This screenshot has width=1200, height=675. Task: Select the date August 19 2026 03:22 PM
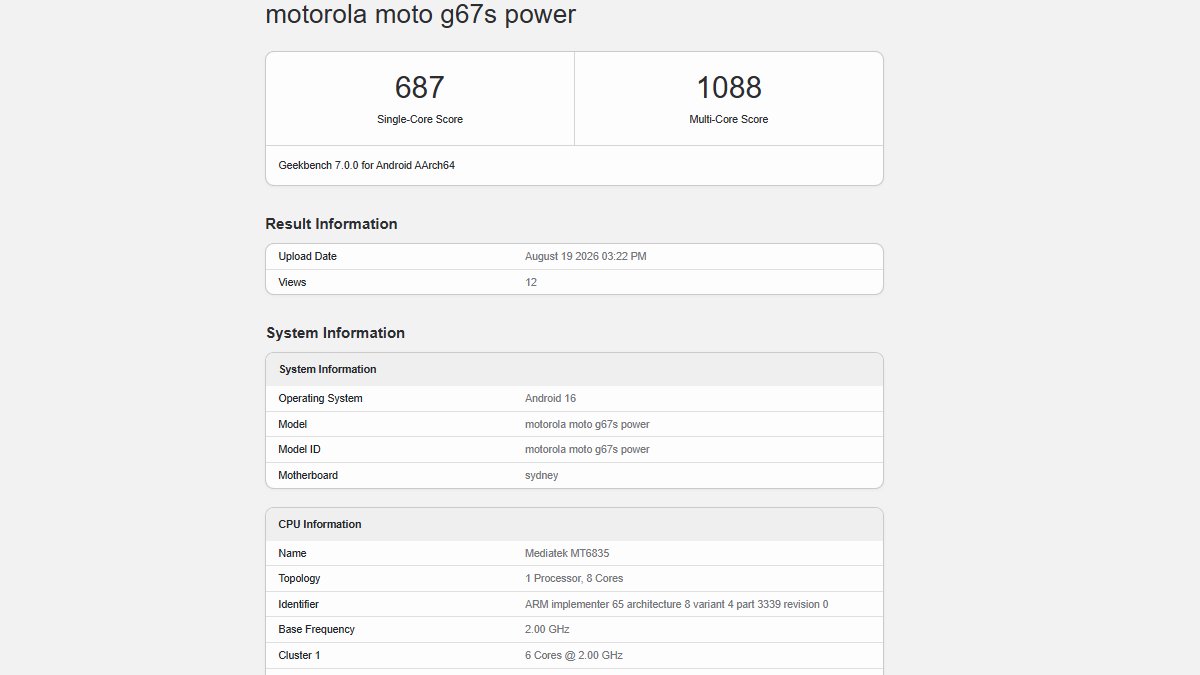[x=586, y=256]
